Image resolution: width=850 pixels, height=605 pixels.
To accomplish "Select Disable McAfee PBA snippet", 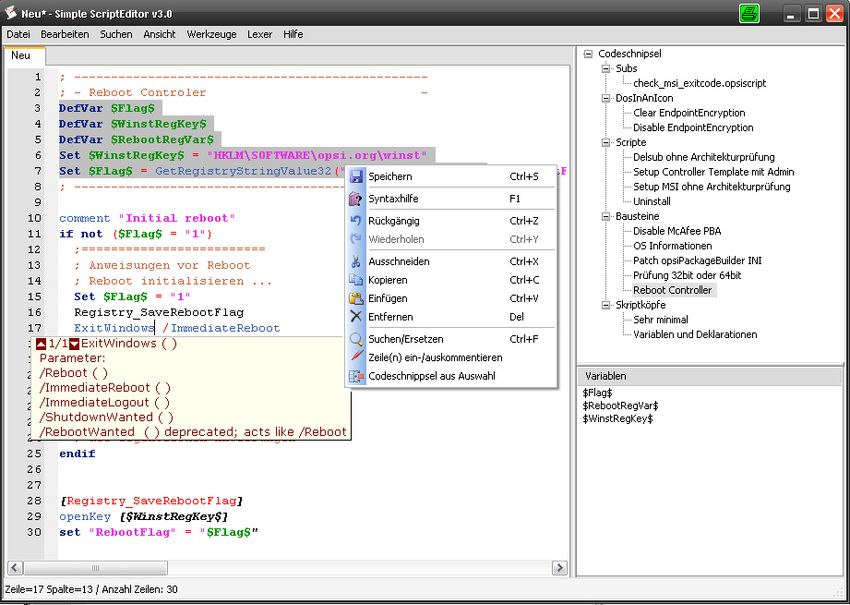I will [677, 231].
